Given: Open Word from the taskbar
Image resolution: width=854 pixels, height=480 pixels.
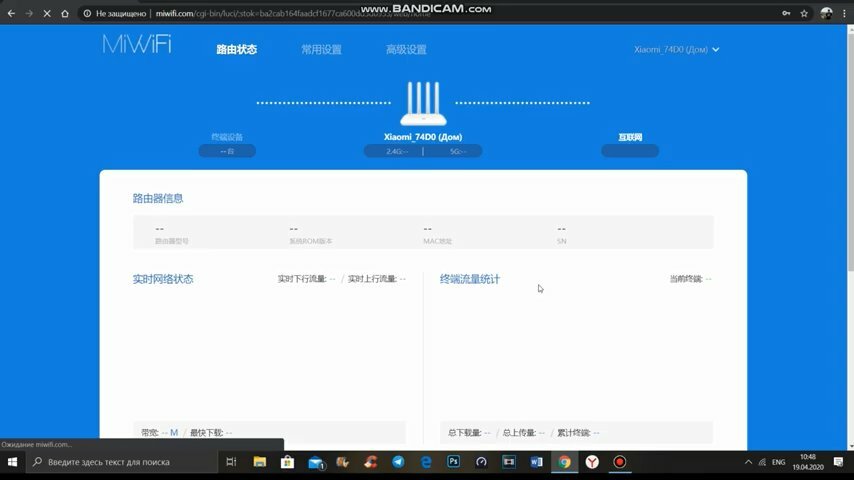Looking at the screenshot, I should point(536,462).
